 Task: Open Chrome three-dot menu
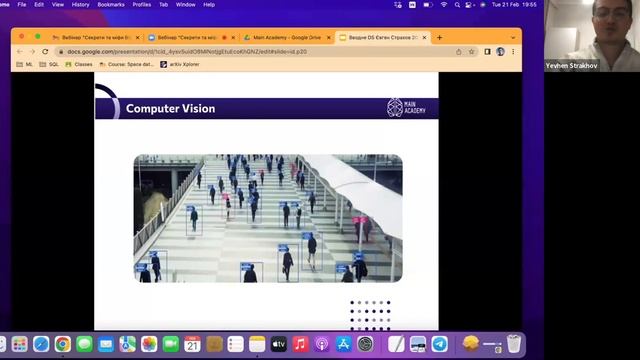point(513,52)
